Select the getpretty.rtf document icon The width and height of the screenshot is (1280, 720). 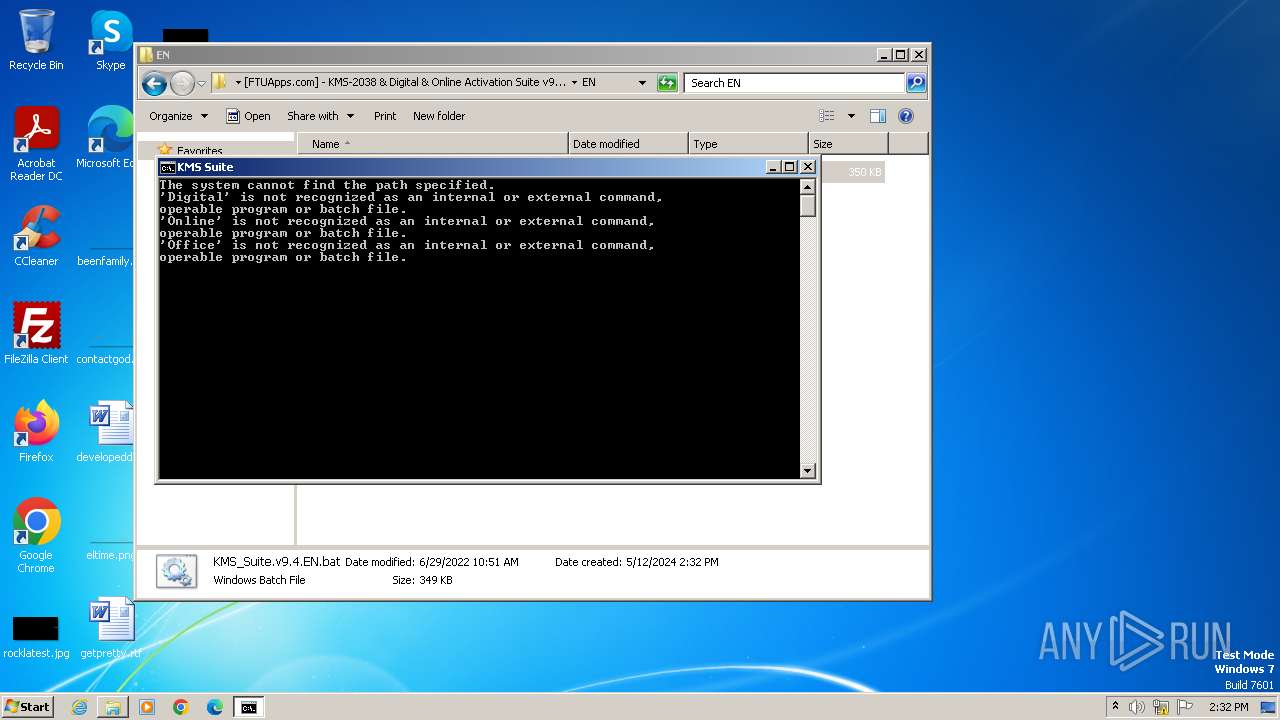pos(110,628)
